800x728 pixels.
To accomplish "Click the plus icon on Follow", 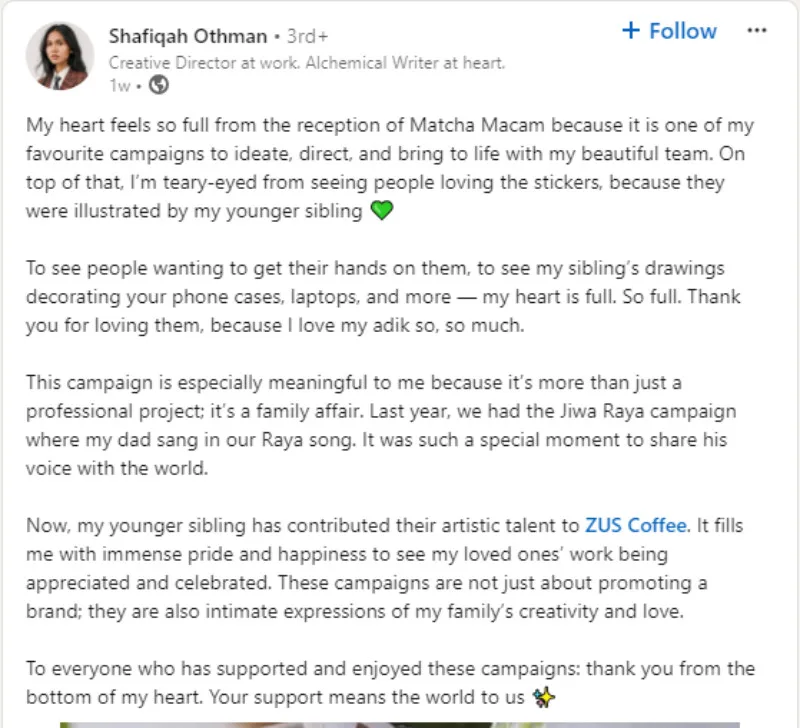I will (x=630, y=31).
